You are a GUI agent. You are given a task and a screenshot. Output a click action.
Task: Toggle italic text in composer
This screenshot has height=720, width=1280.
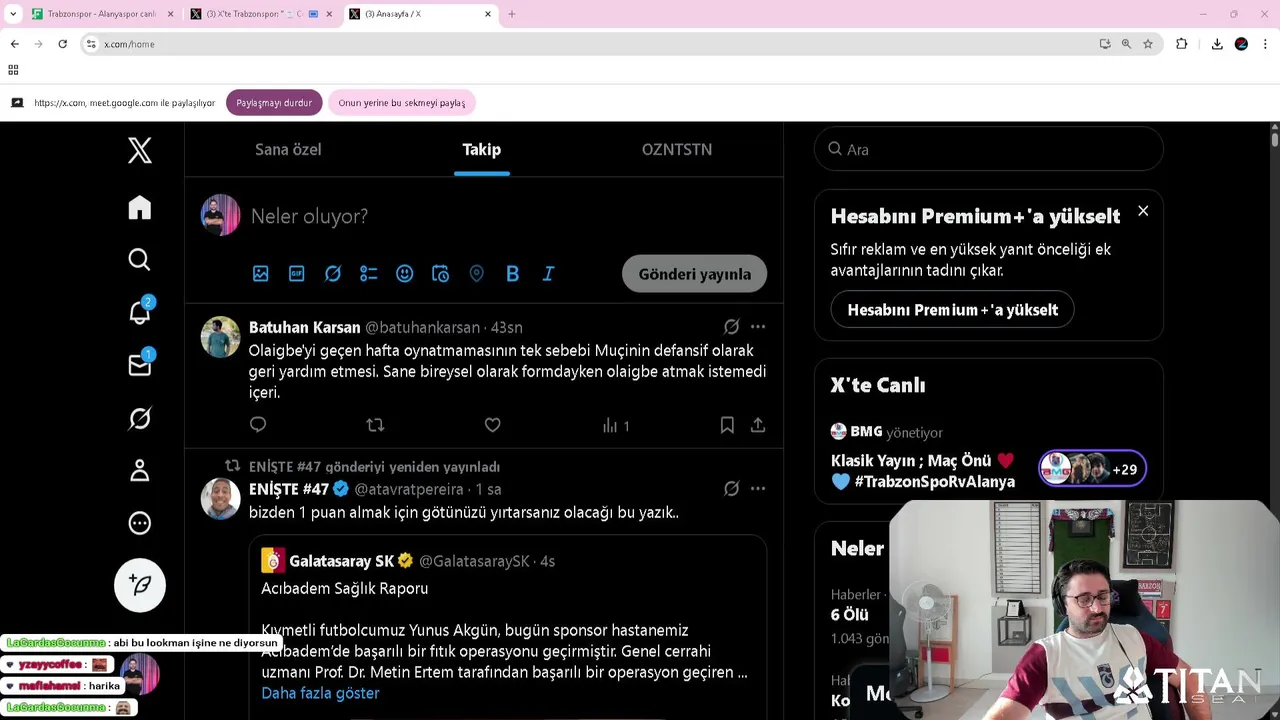click(549, 274)
